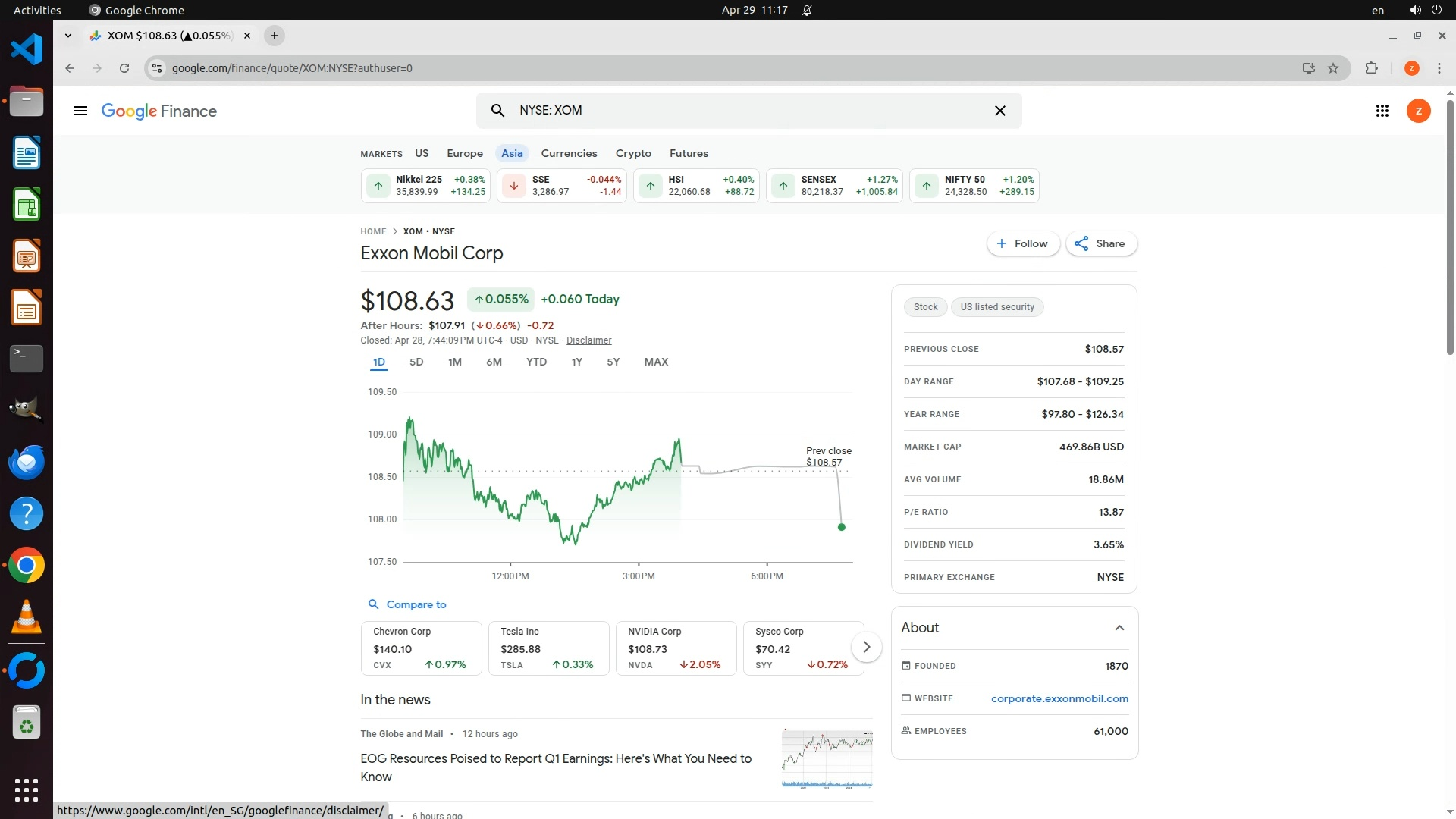Open the EOG Resources news thumbnail
This screenshot has width=1456, height=819.
coord(827,758)
